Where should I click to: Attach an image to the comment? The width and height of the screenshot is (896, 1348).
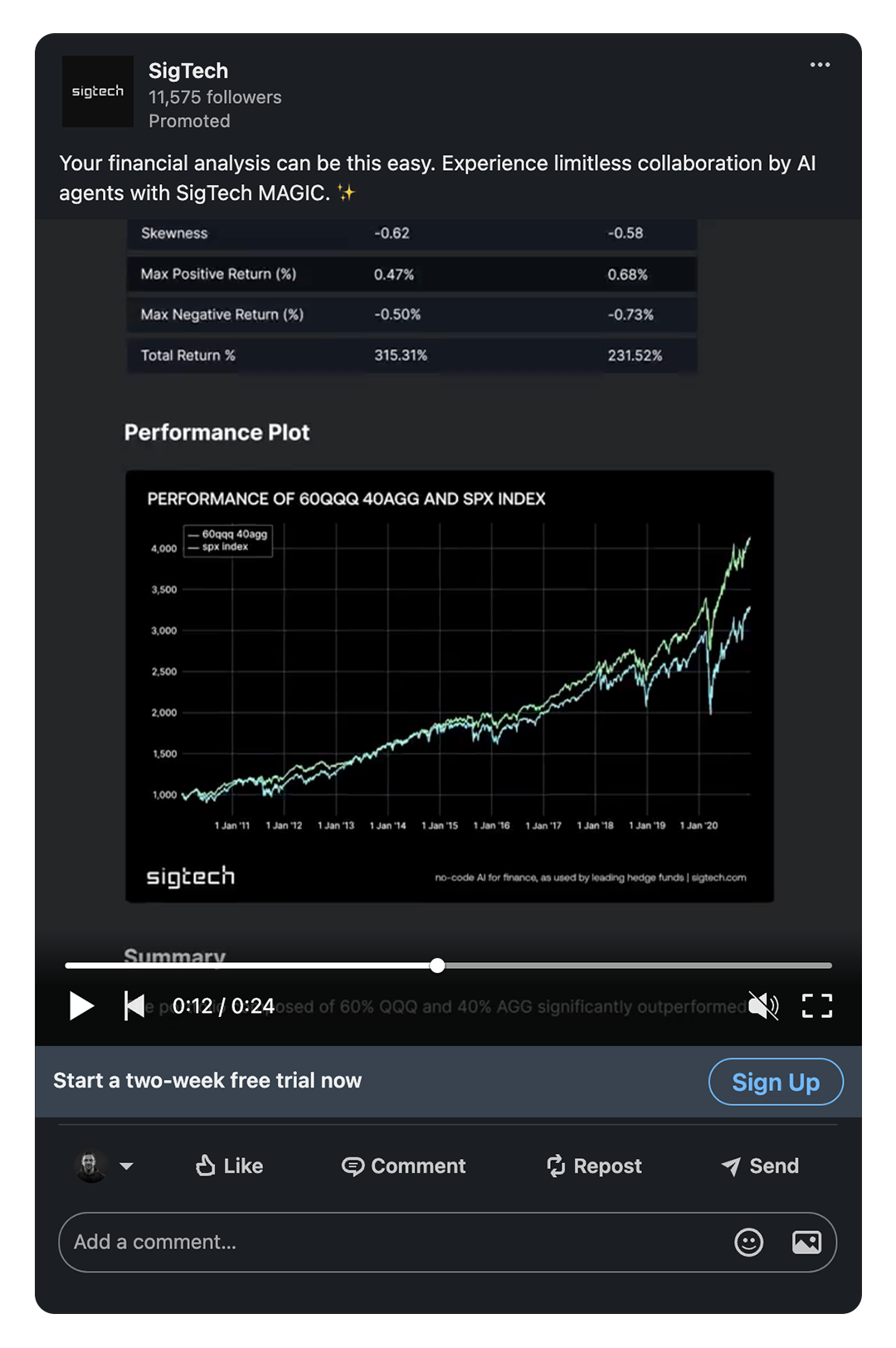[806, 1242]
